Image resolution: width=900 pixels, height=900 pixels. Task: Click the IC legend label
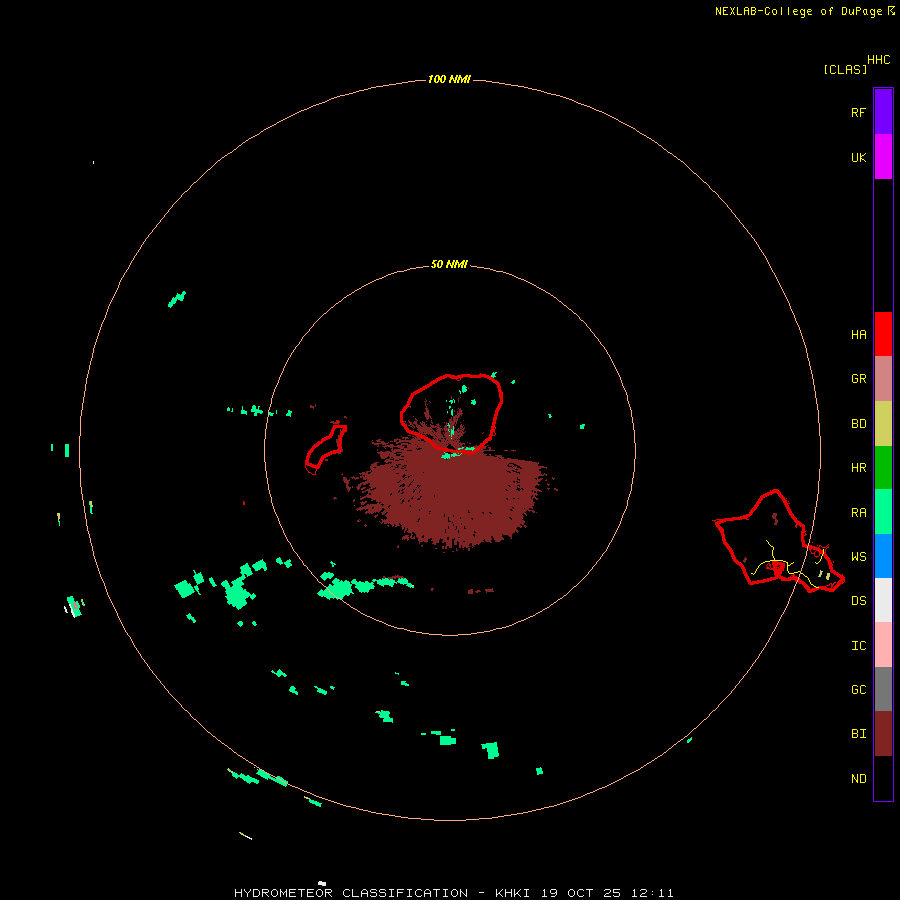858,646
